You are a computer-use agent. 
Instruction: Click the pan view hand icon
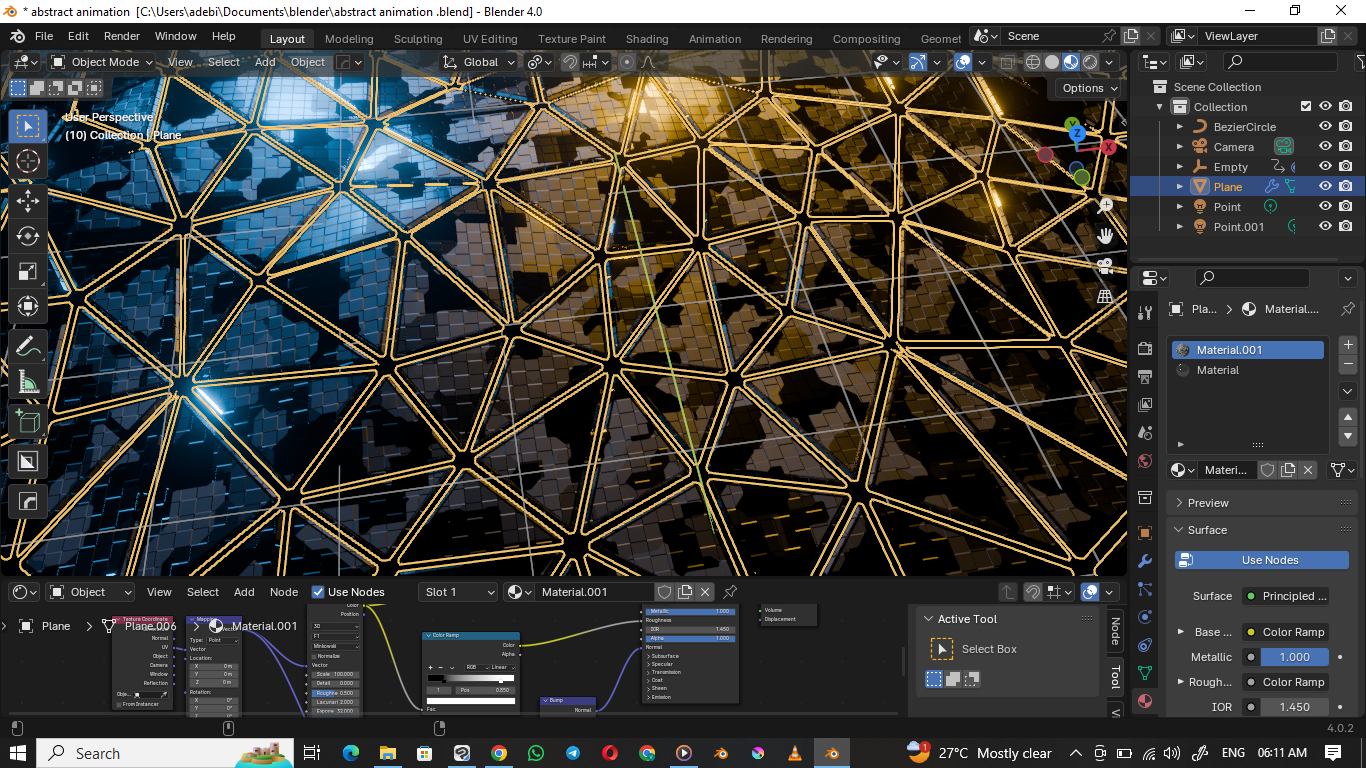(x=1106, y=236)
